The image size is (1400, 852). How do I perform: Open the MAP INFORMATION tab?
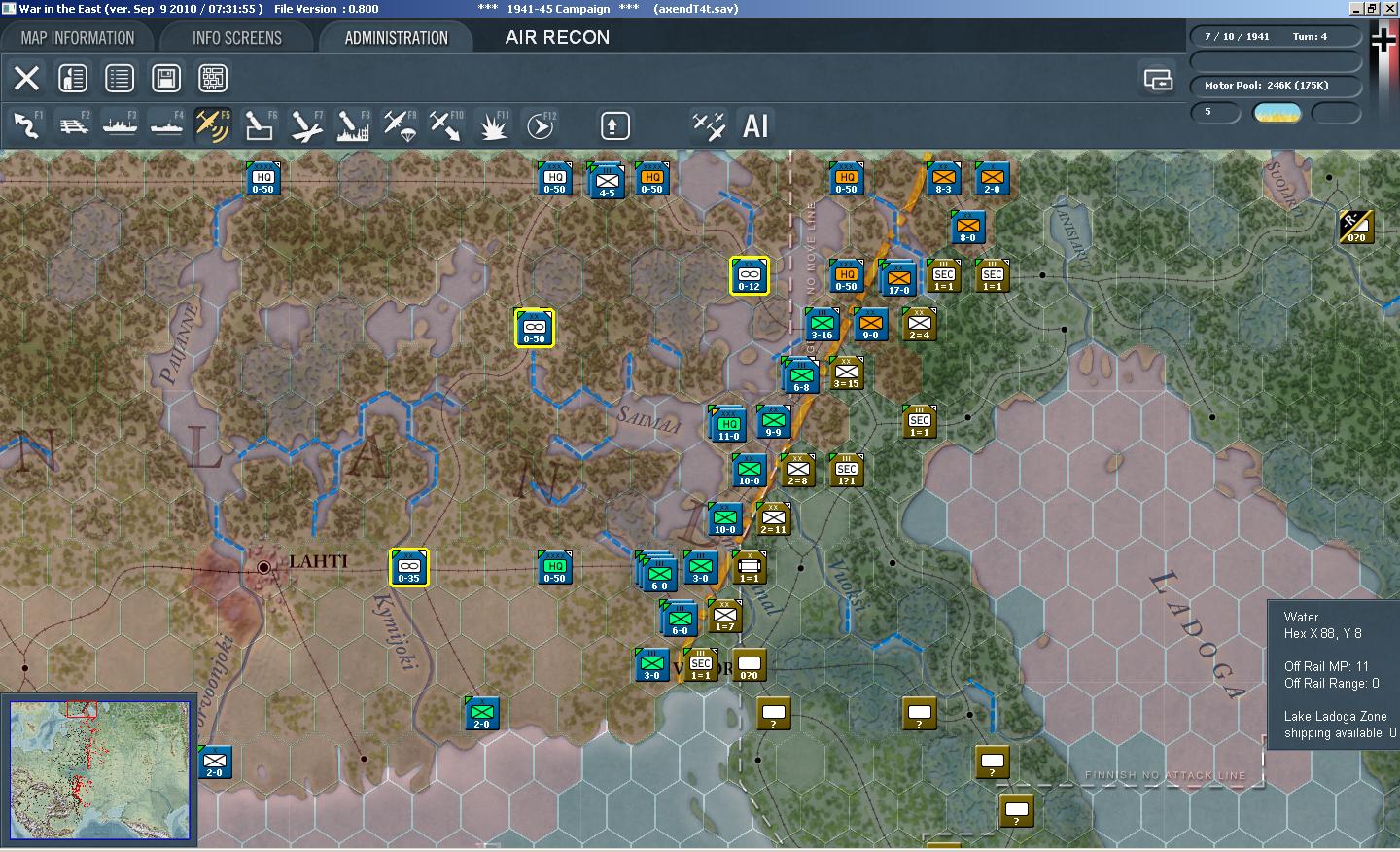click(x=78, y=38)
